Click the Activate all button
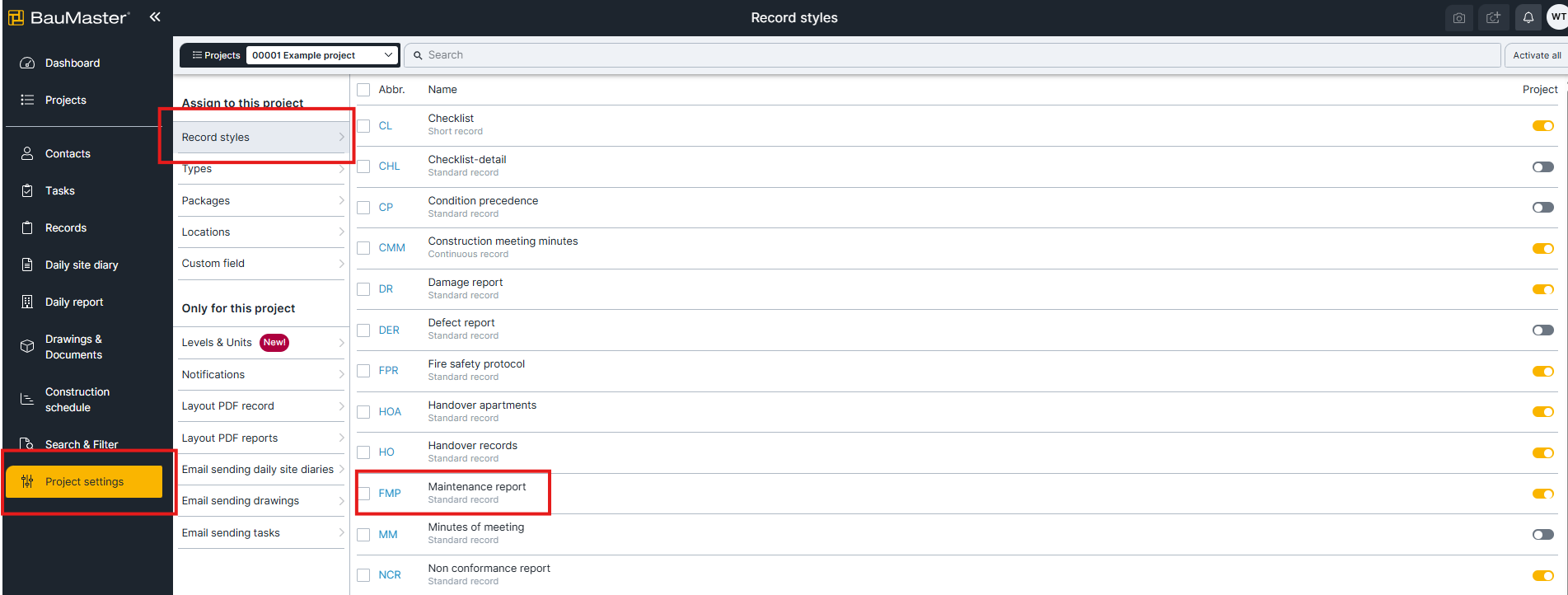Viewport: 1568px width, 595px height. coord(1536,55)
